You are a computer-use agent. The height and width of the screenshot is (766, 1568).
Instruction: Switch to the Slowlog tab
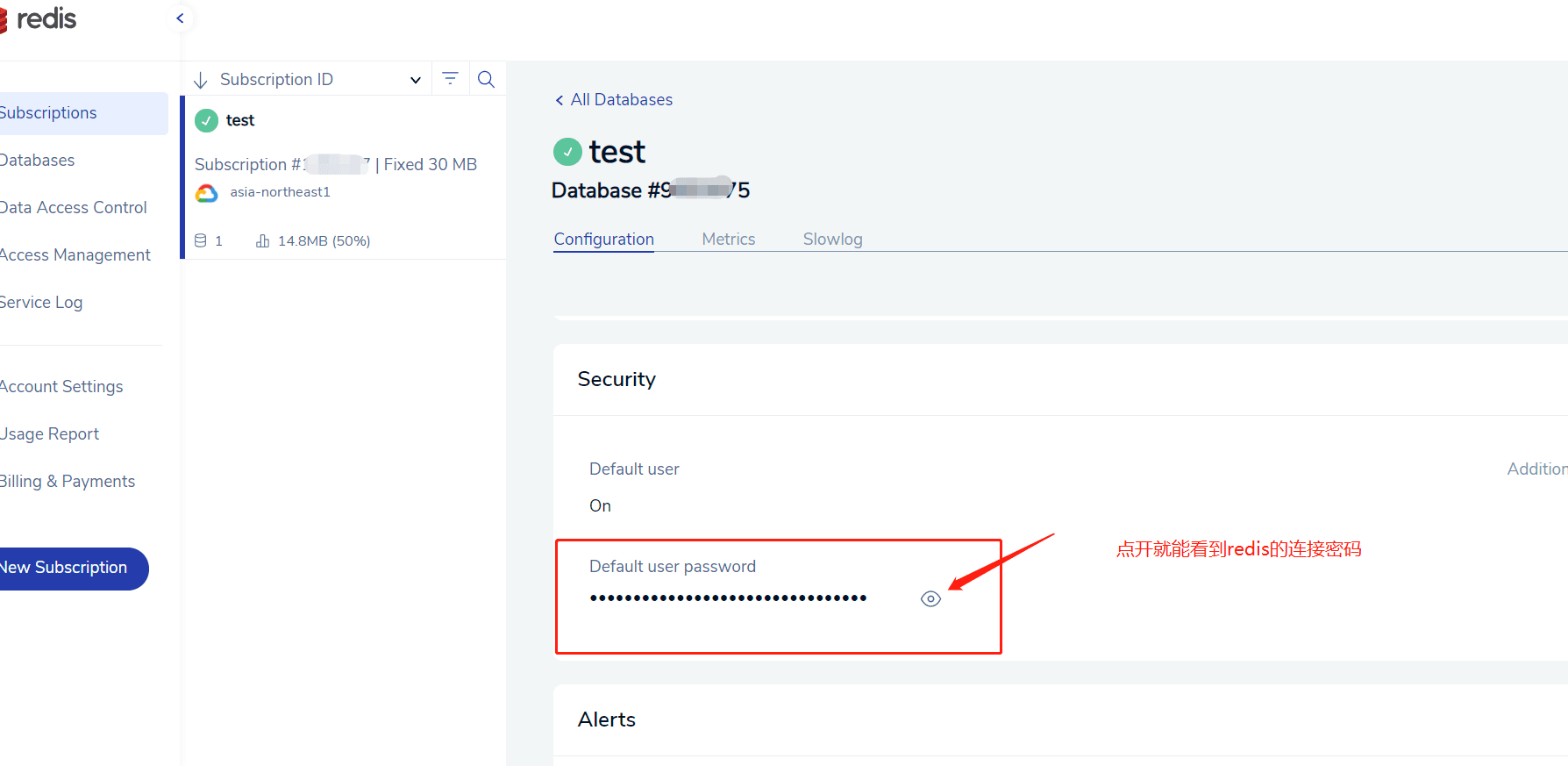tap(833, 240)
